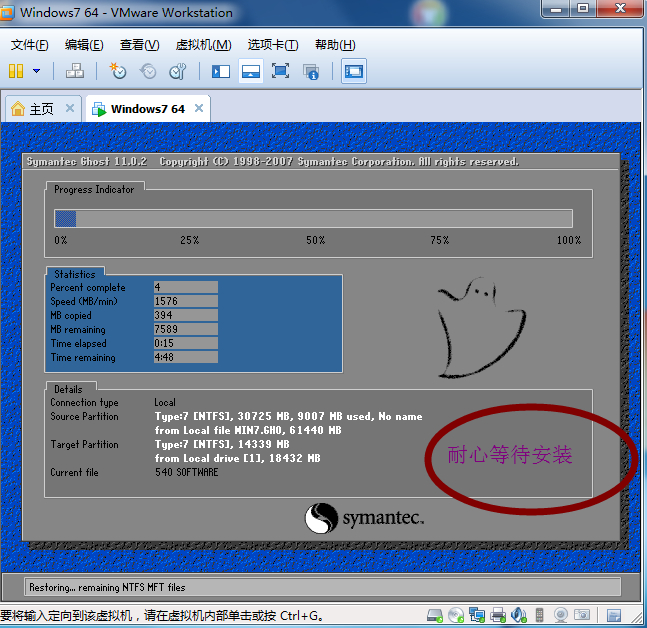Image resolution: width=647 pixels, height=628 pixels.
Task: Click the Ghost progress indicator bar
Action: (313, 219)
